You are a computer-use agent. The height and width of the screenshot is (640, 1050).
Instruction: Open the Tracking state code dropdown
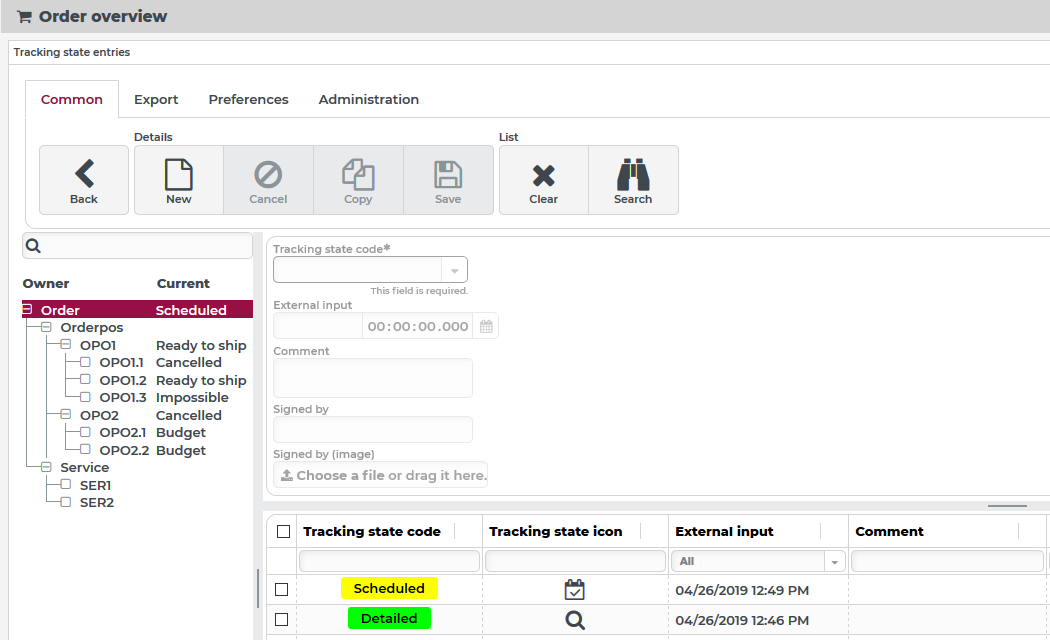click(454, 270)
